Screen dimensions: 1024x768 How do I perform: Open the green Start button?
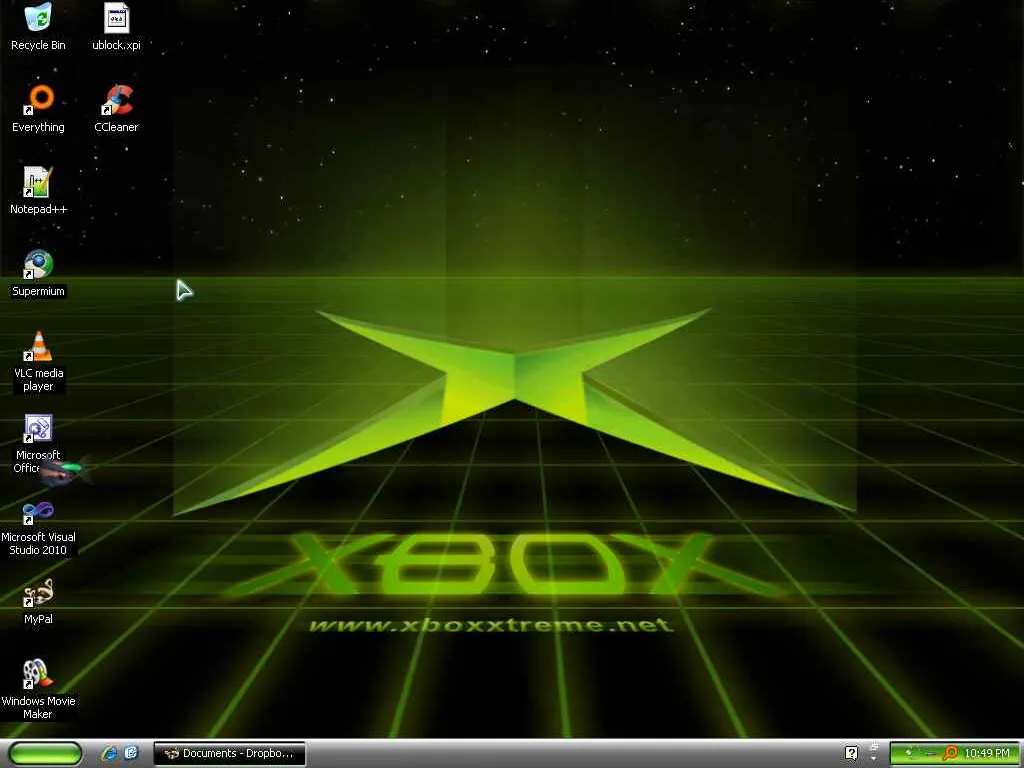point(46,753)
